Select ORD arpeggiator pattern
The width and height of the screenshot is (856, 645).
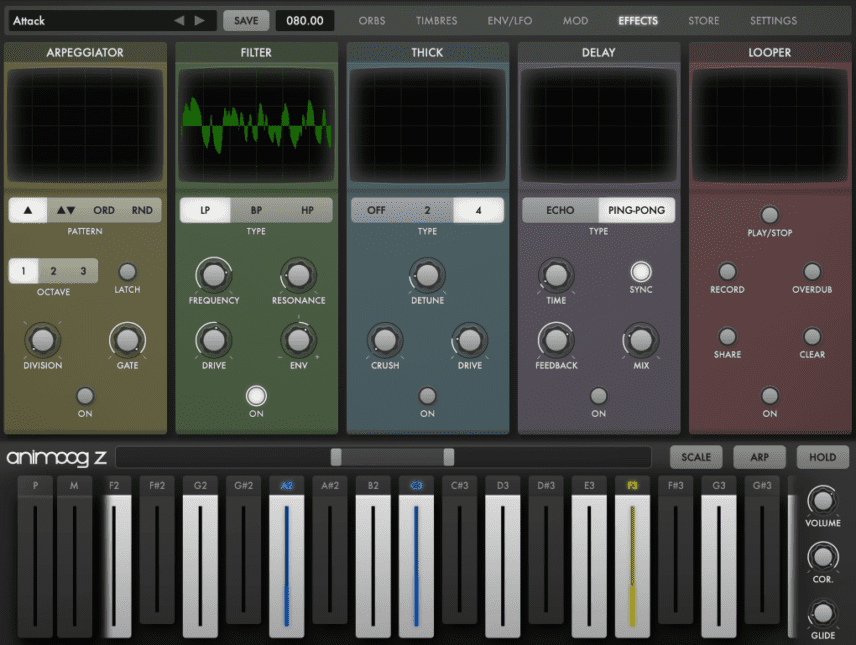(104, 210)
